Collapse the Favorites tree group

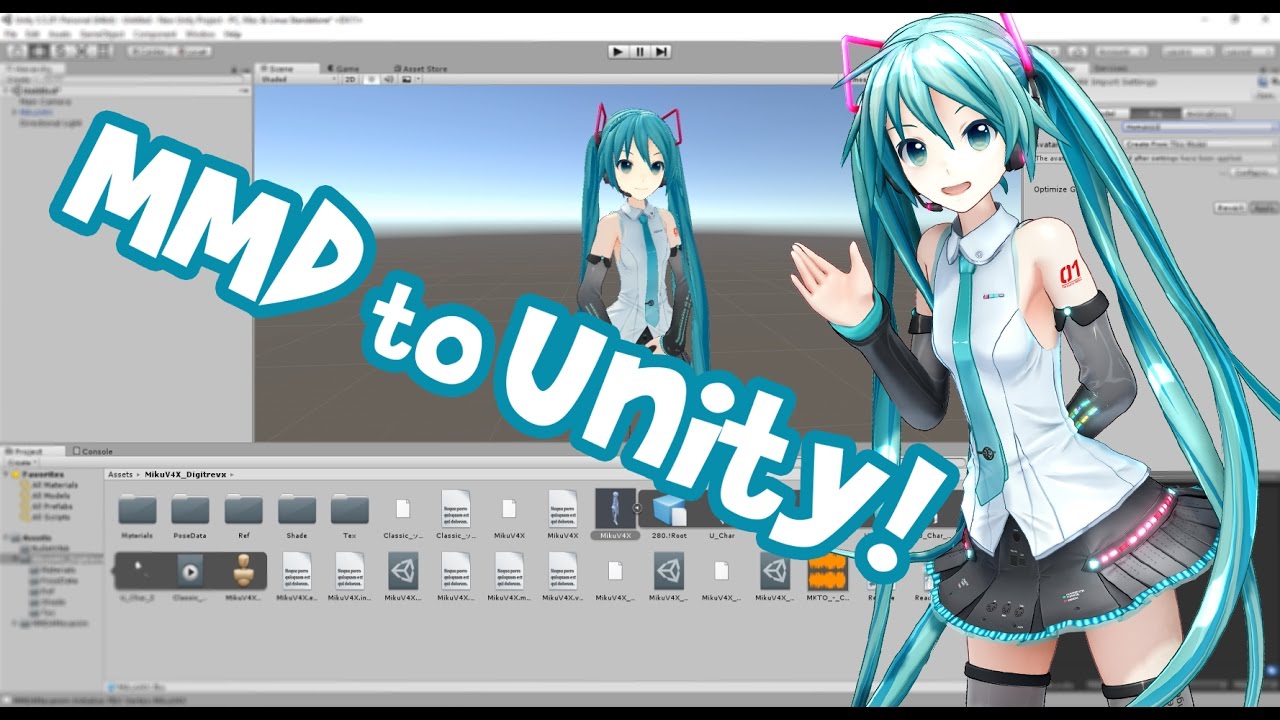(8, 474)
